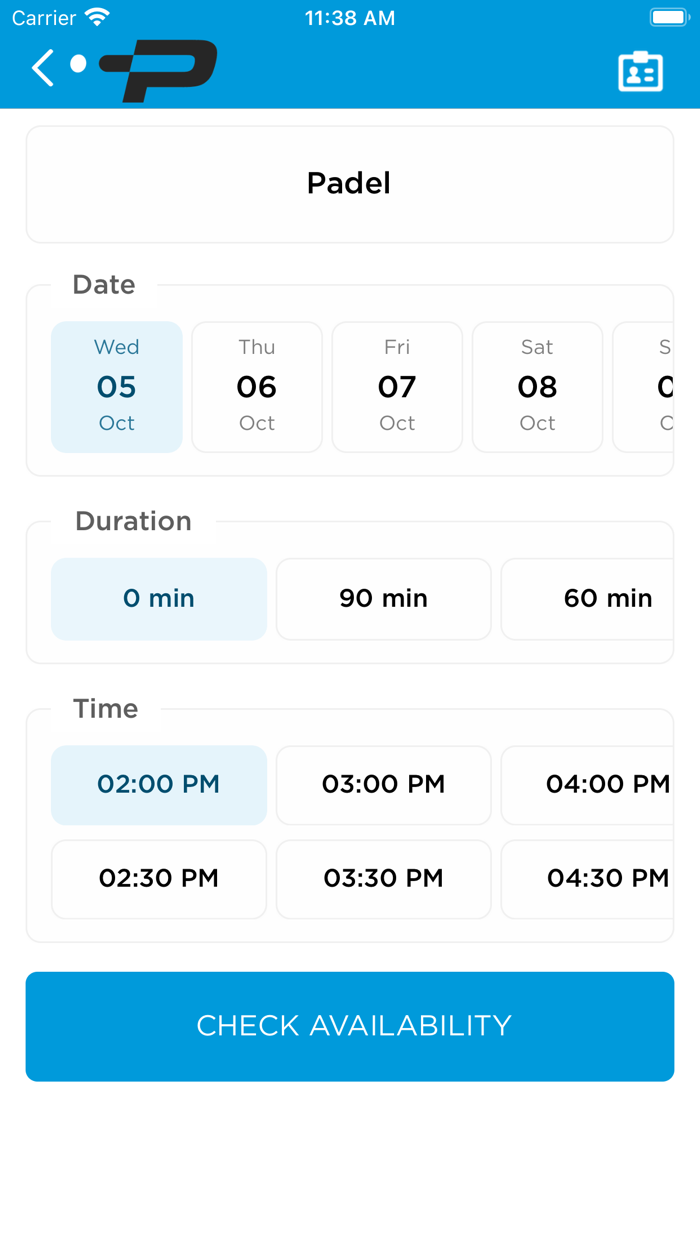Select the Padel sport field
Image resolution: width=700 pixels, height=1244 pixels.
[x=350, y=184]
